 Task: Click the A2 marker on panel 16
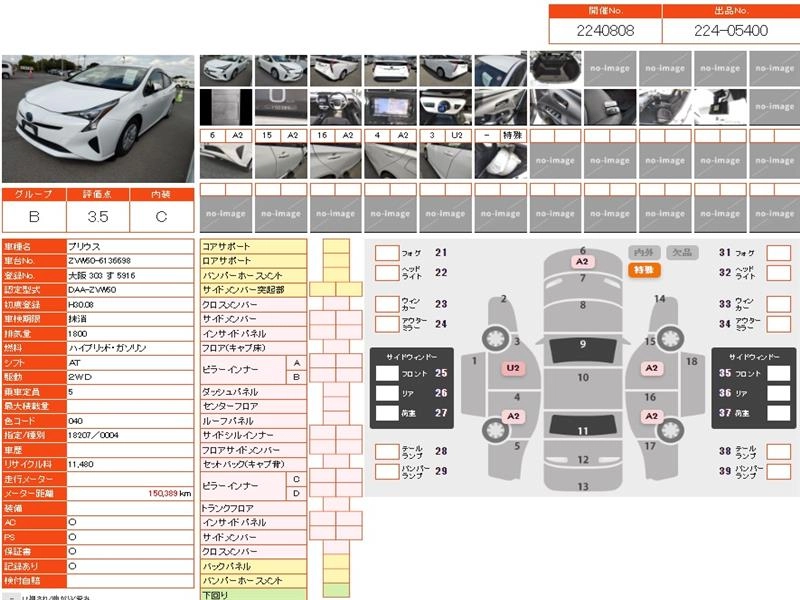[x=652, y=416]
